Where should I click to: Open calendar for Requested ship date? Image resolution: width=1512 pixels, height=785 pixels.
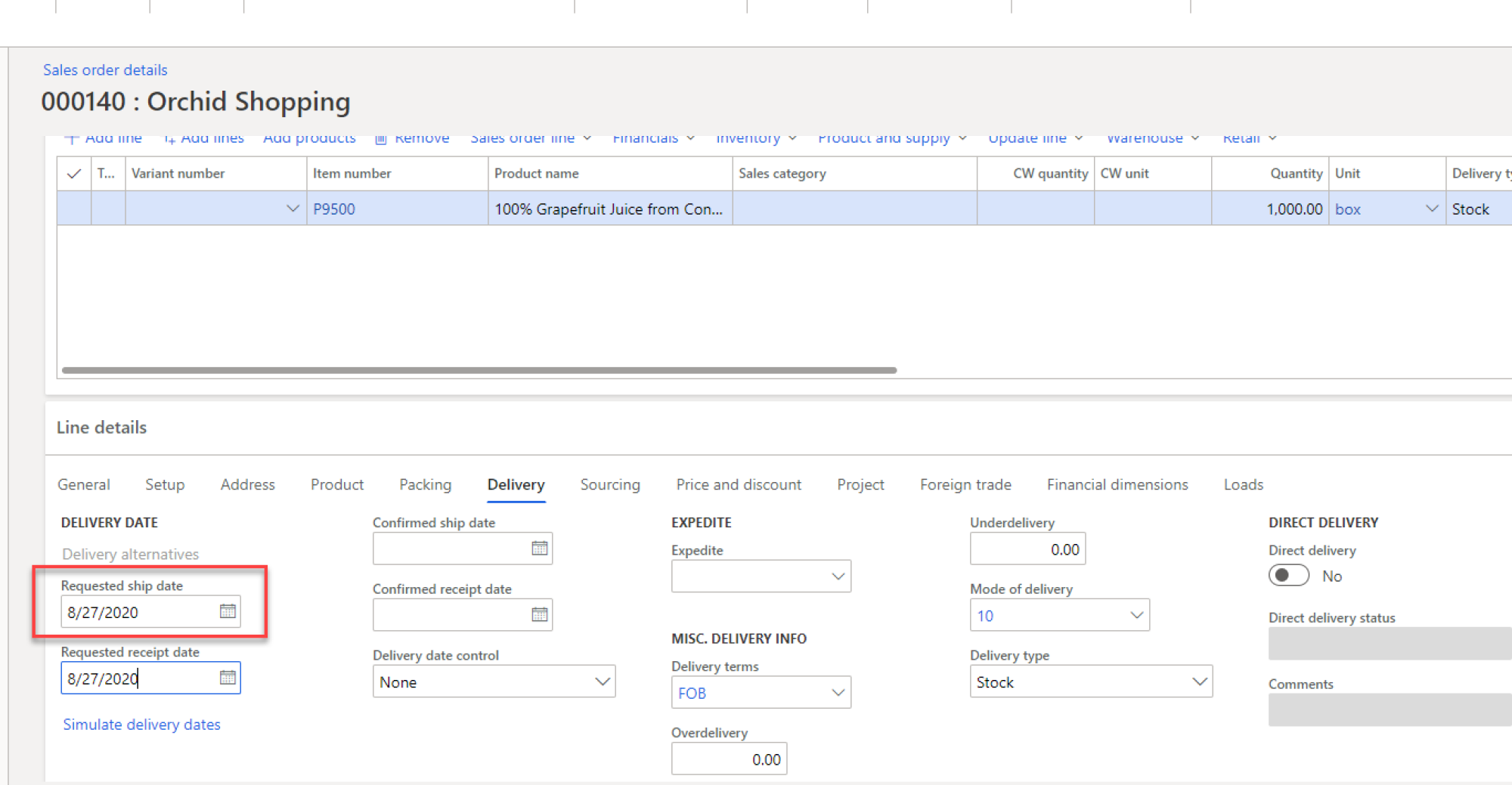point(228,611)
